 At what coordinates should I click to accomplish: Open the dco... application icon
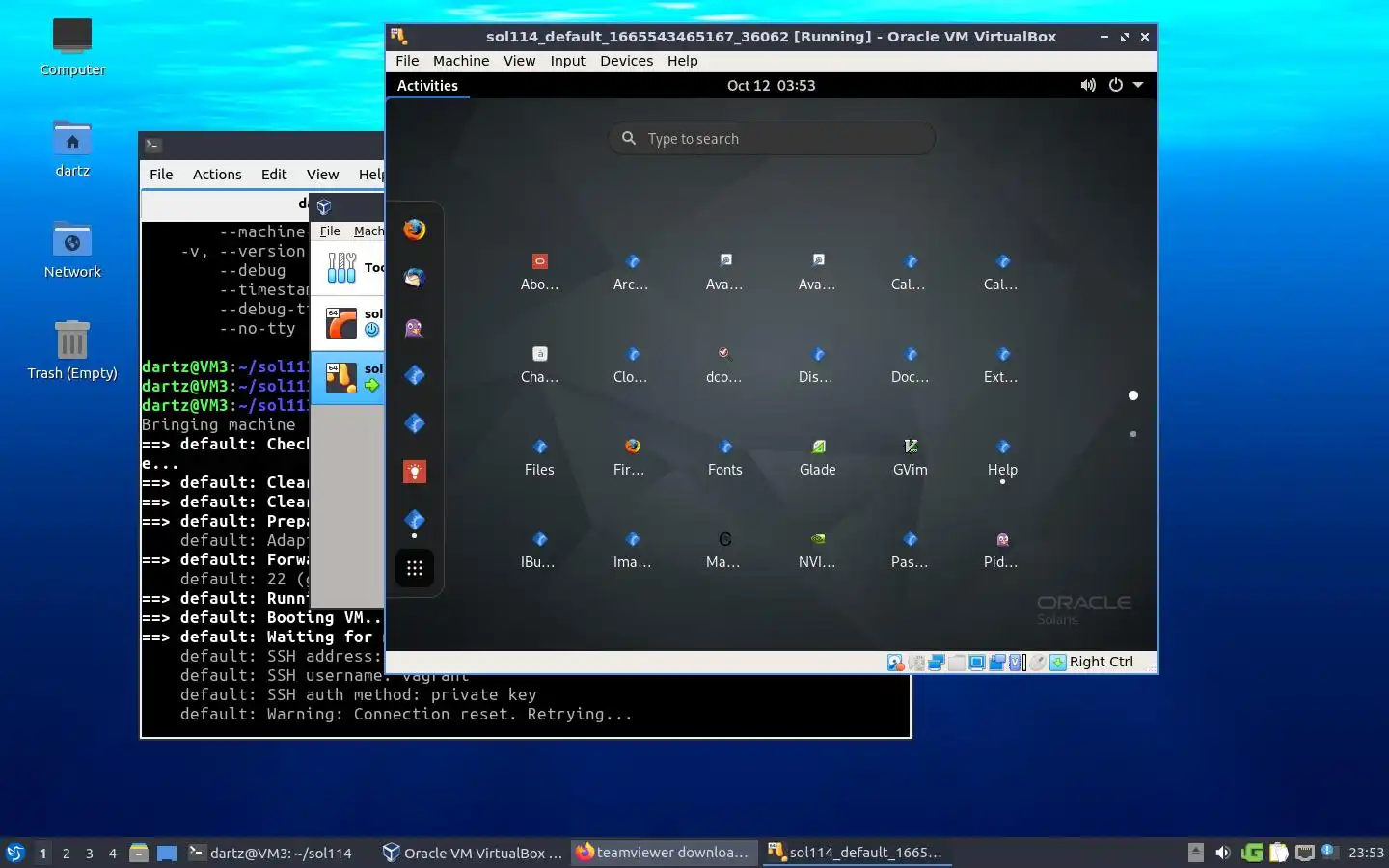[x=724, y=365]
